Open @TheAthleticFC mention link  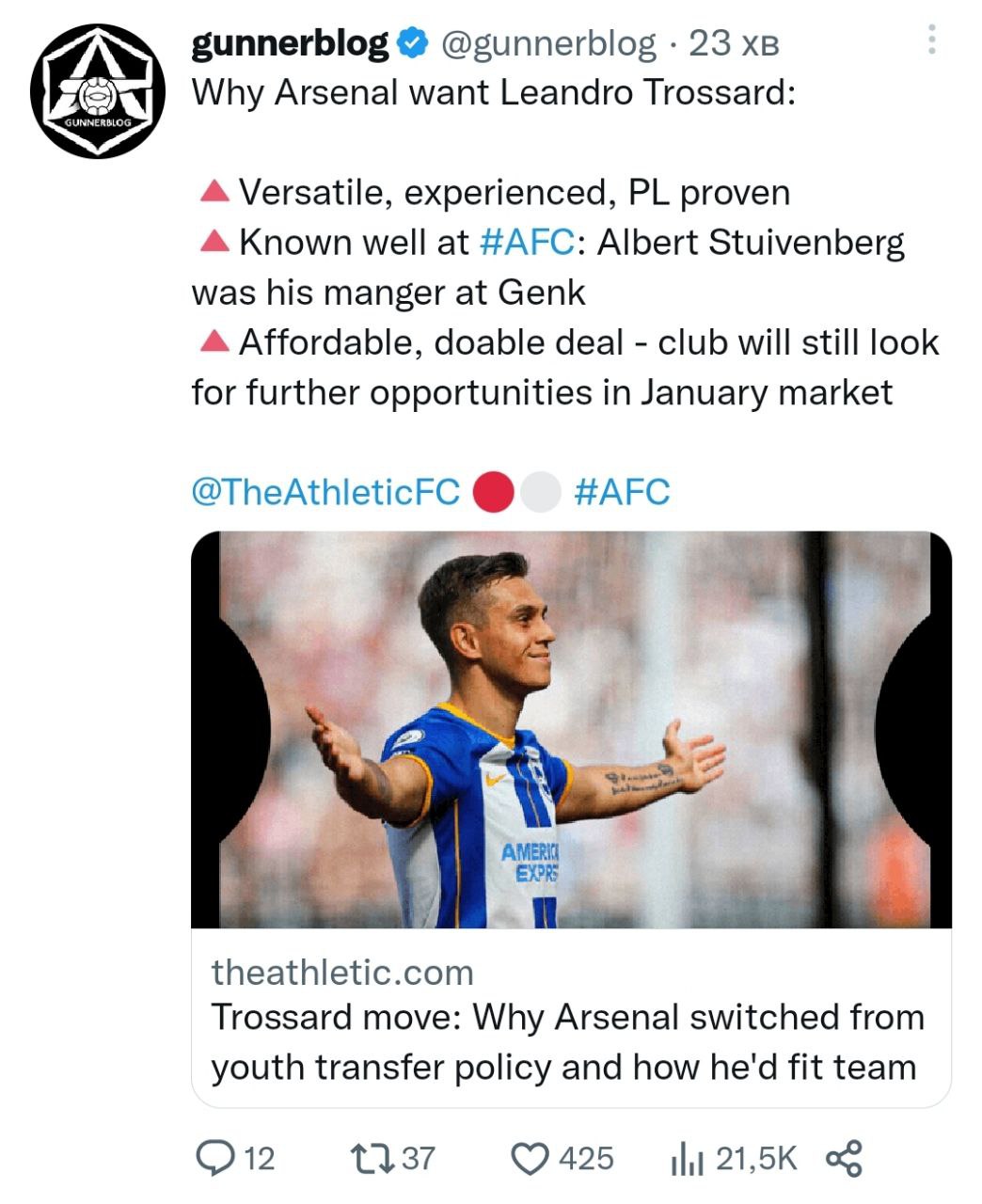point(325,492)
